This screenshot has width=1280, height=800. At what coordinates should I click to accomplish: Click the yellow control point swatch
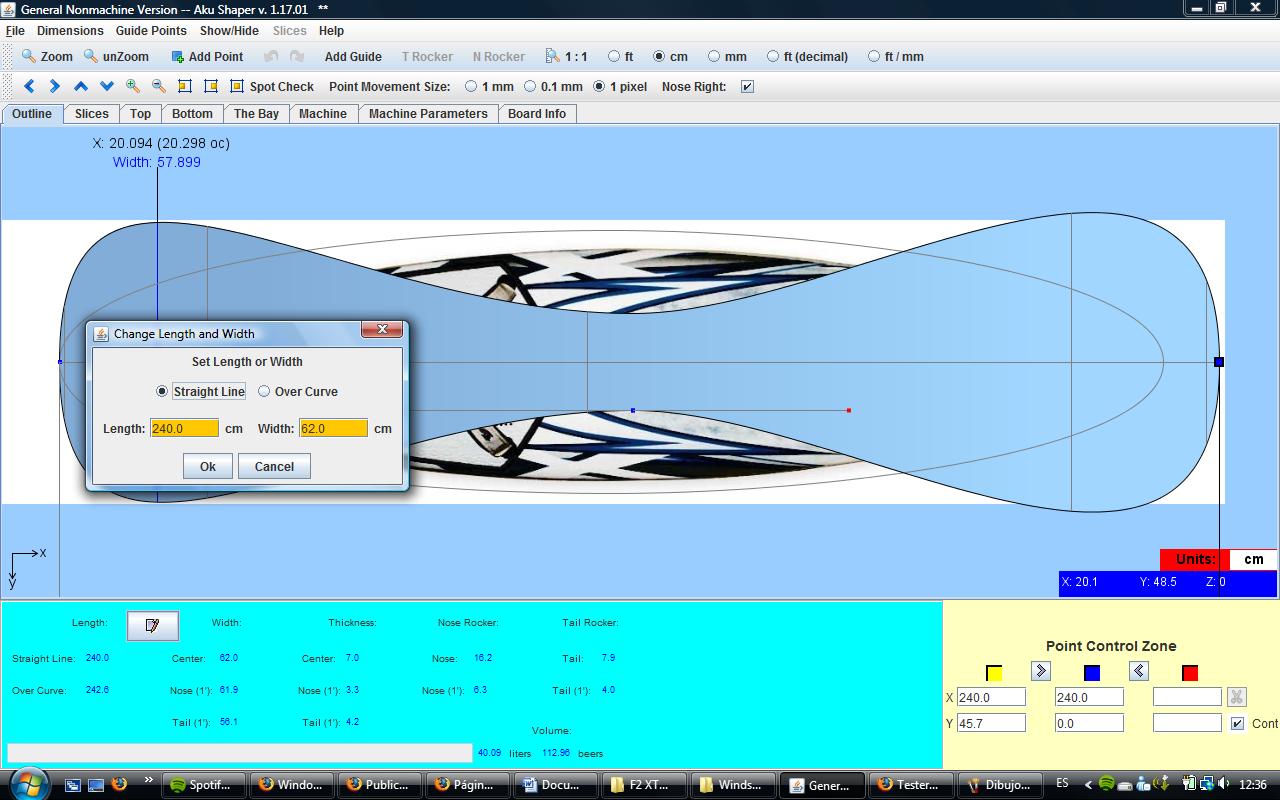pyautogui.click(x=994, y=672)
